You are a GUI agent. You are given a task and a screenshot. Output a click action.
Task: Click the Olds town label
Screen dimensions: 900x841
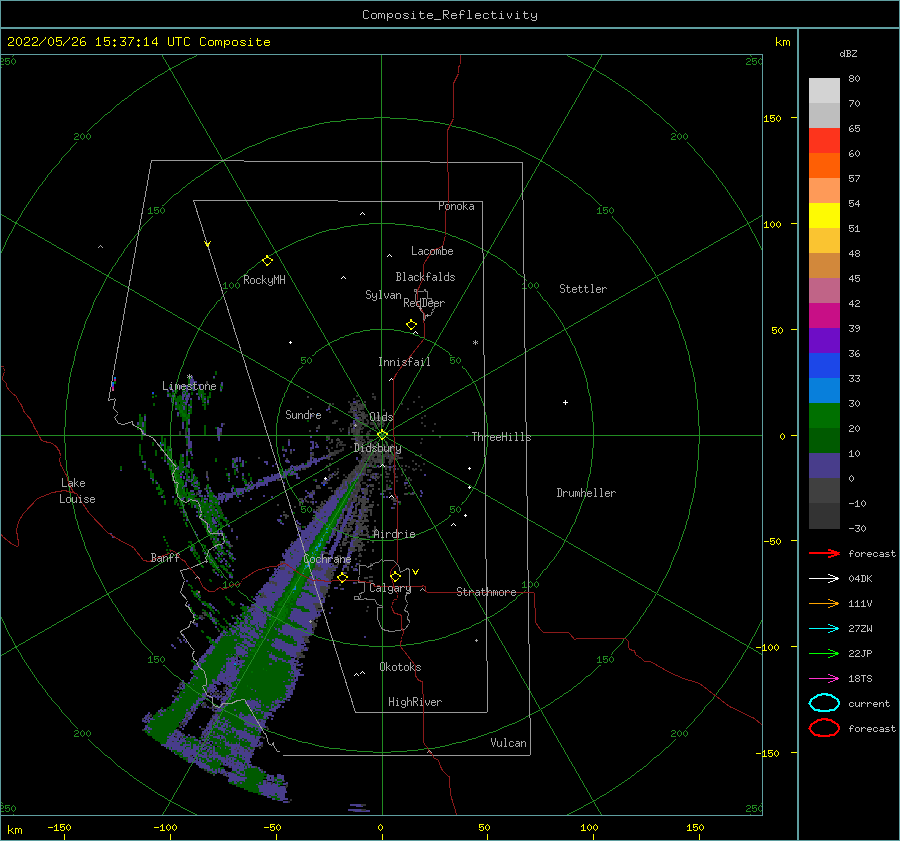click(381, 417)
